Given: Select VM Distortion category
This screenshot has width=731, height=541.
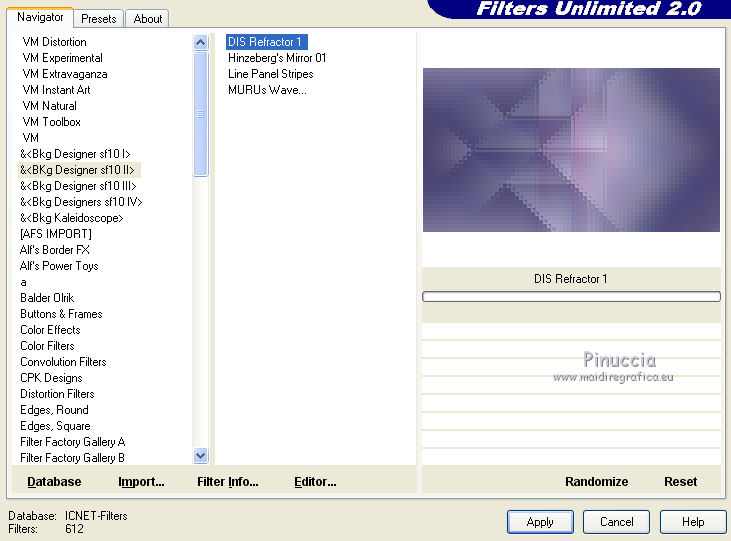Looking at the screenshot, I should pyautogui.click(x=54, y=42).
